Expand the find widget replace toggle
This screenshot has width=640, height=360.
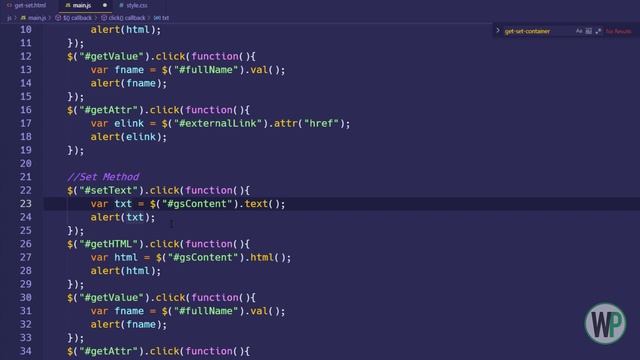pyautogui.click(x=498, y=31)
